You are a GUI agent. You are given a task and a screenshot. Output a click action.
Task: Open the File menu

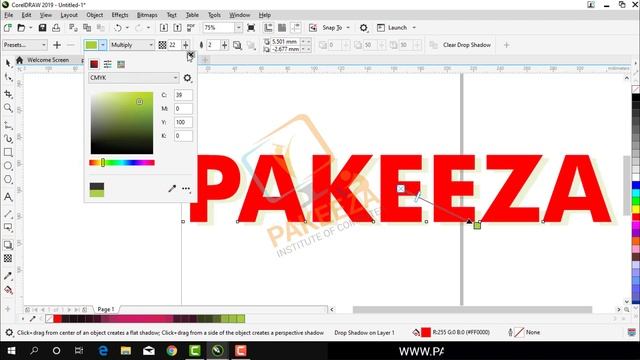pos(9,15)
